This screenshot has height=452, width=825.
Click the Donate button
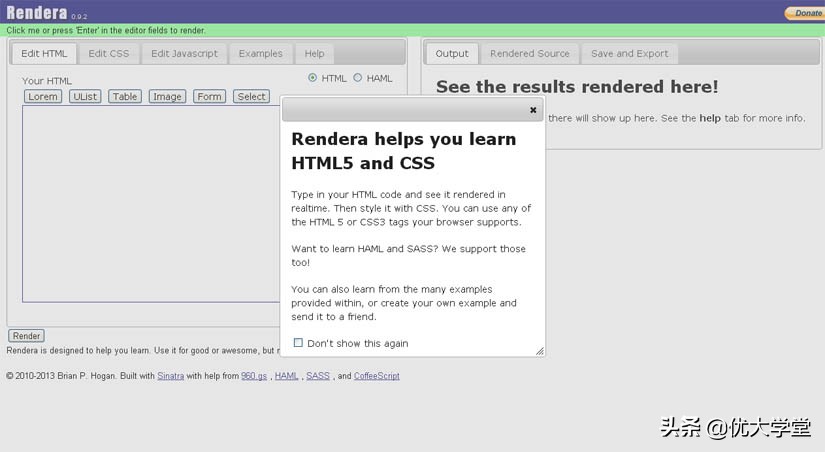tap(805, 13)
